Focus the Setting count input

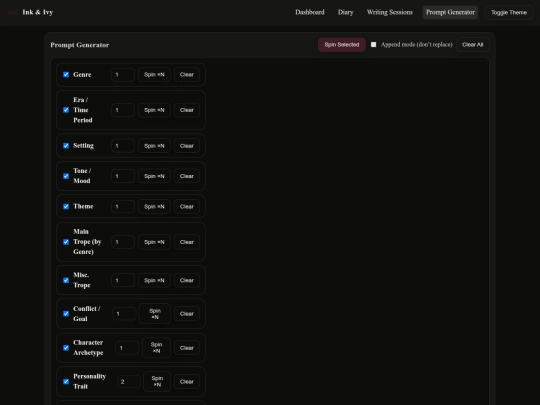click(123, 146)
